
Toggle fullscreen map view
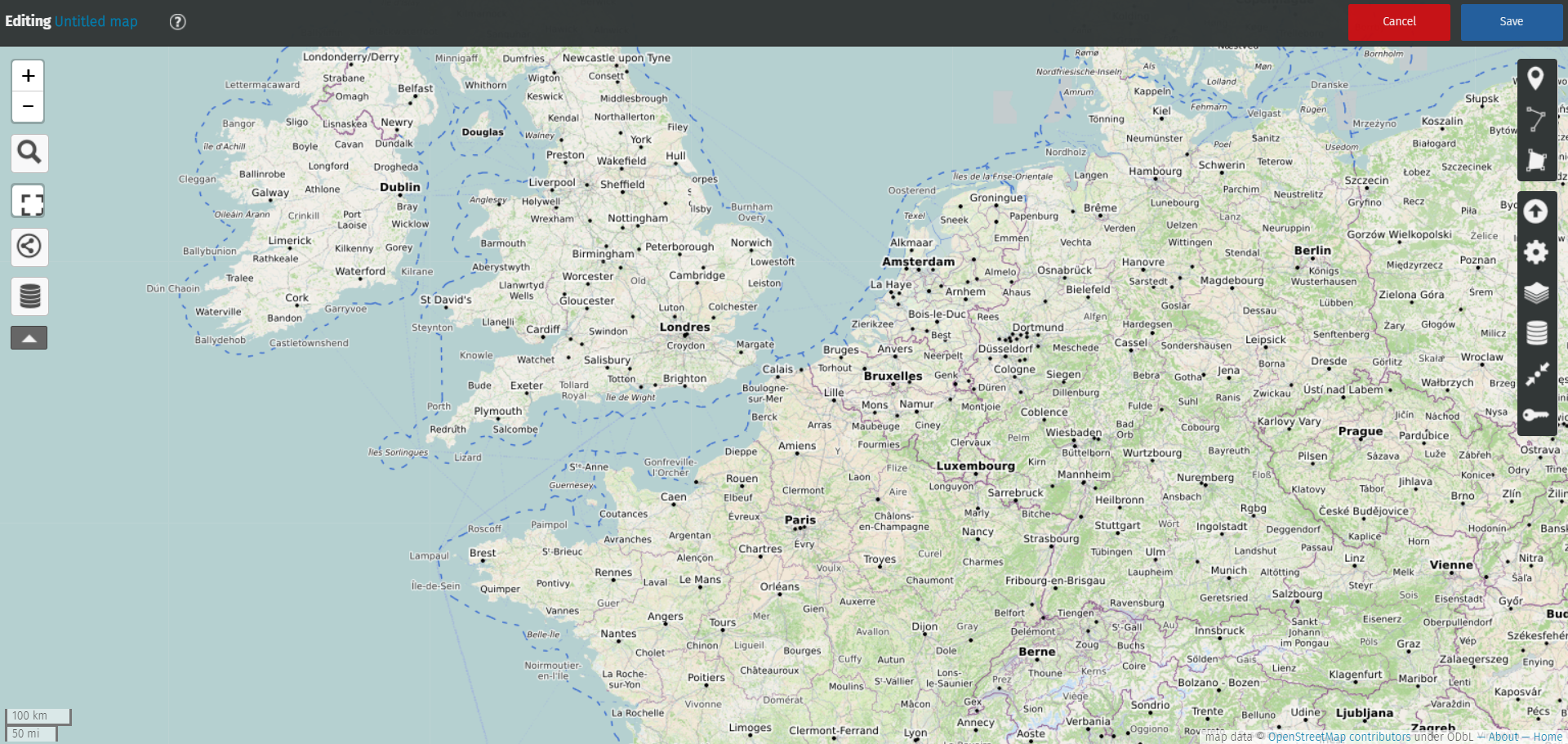[x=29, y=201]
